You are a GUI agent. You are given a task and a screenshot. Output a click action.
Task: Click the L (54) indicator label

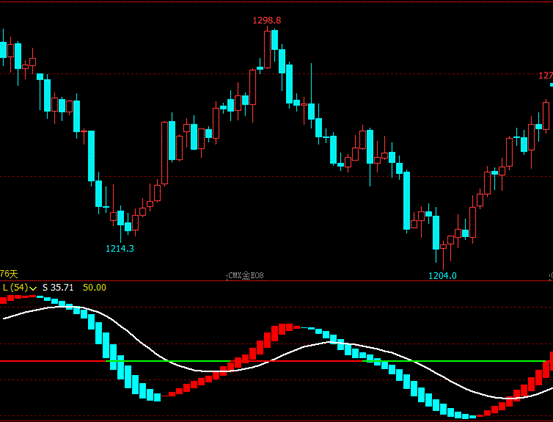15,288
